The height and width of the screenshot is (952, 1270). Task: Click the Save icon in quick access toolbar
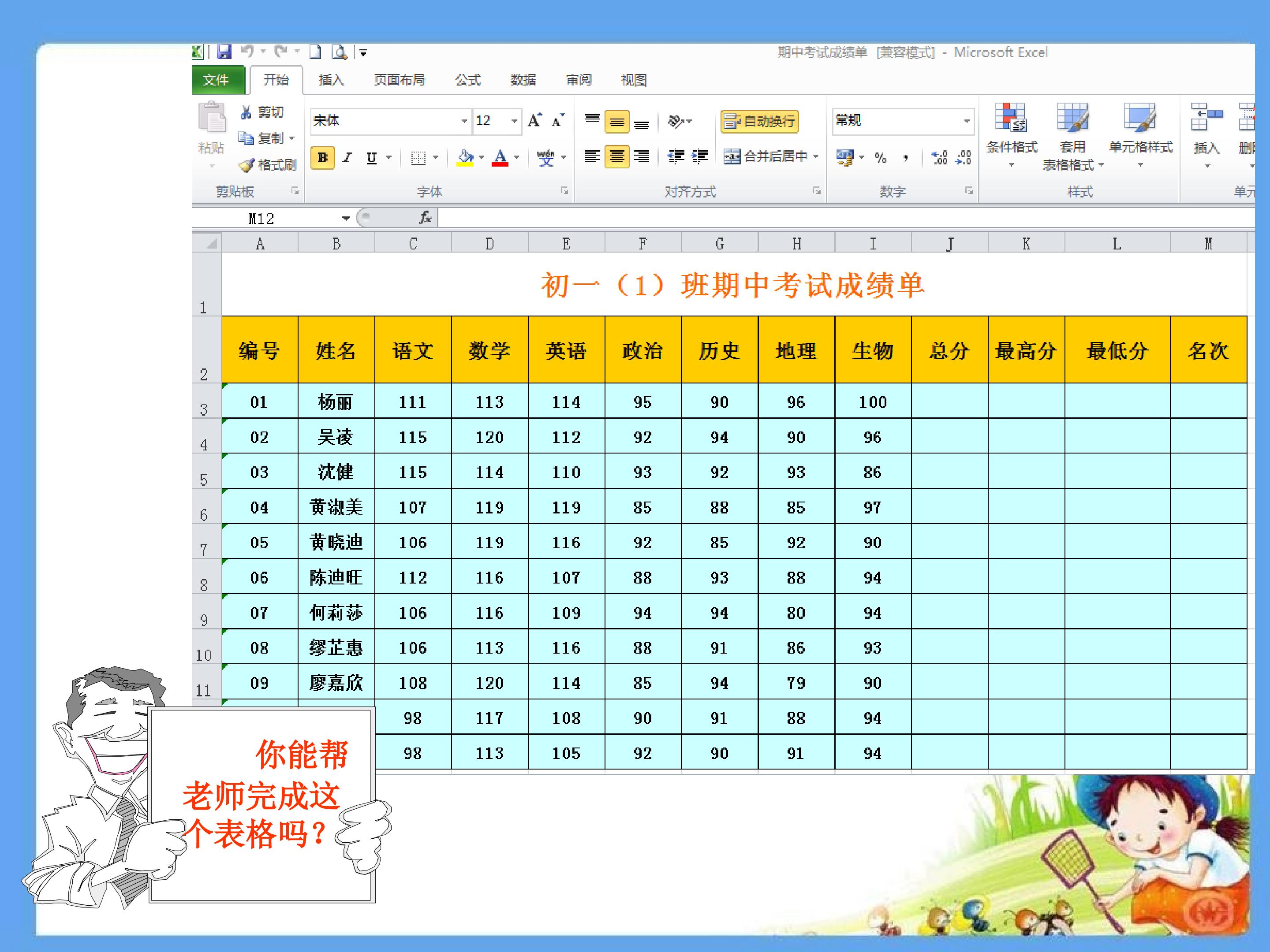point(224,52)
